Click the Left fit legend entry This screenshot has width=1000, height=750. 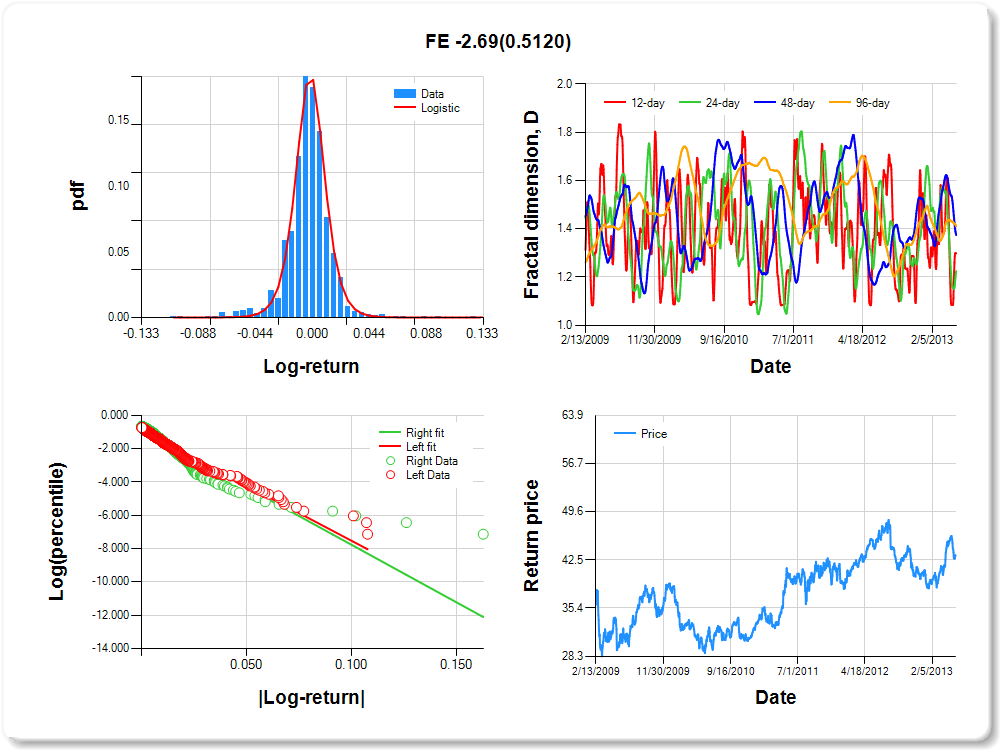pos(408,447)
